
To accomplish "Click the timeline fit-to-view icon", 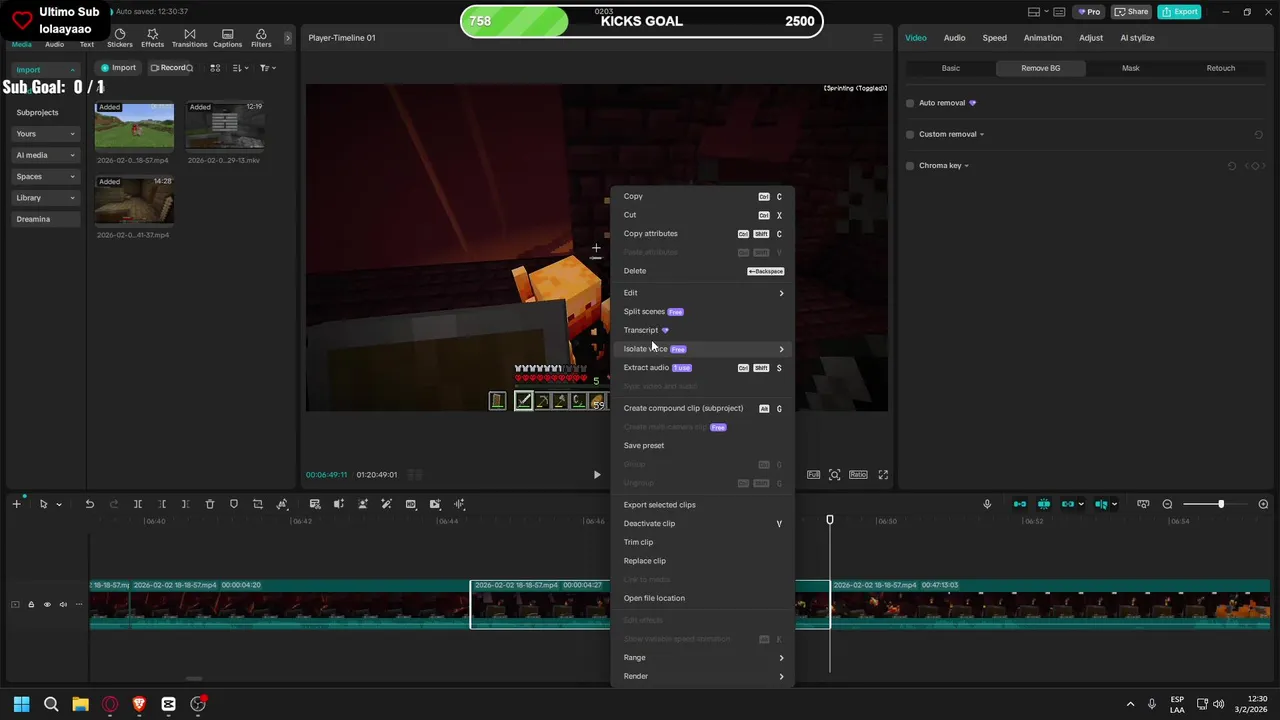I will [x=1143, y=504].
